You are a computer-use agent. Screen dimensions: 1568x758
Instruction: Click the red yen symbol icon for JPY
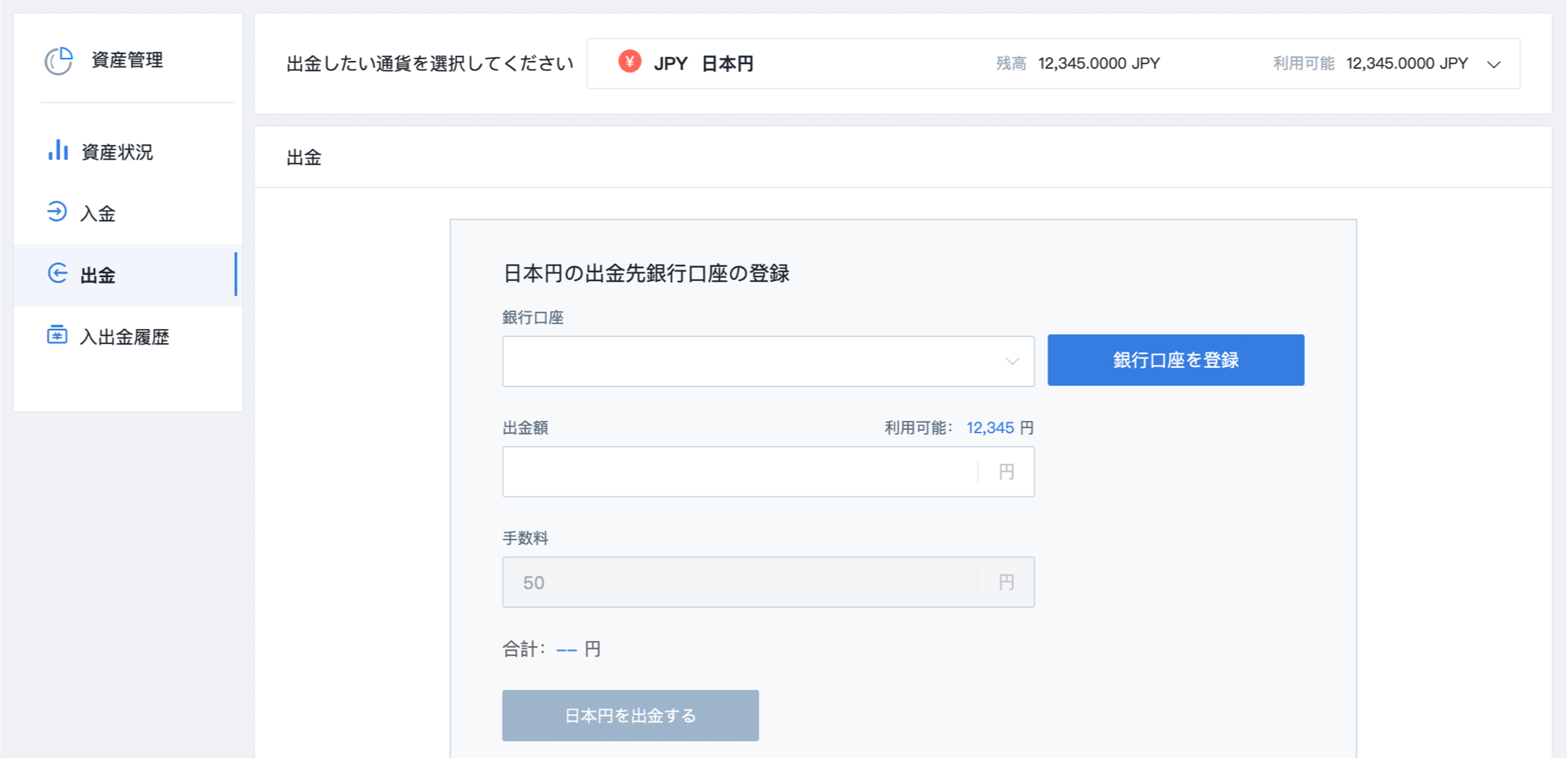click(x=629, y=63)
